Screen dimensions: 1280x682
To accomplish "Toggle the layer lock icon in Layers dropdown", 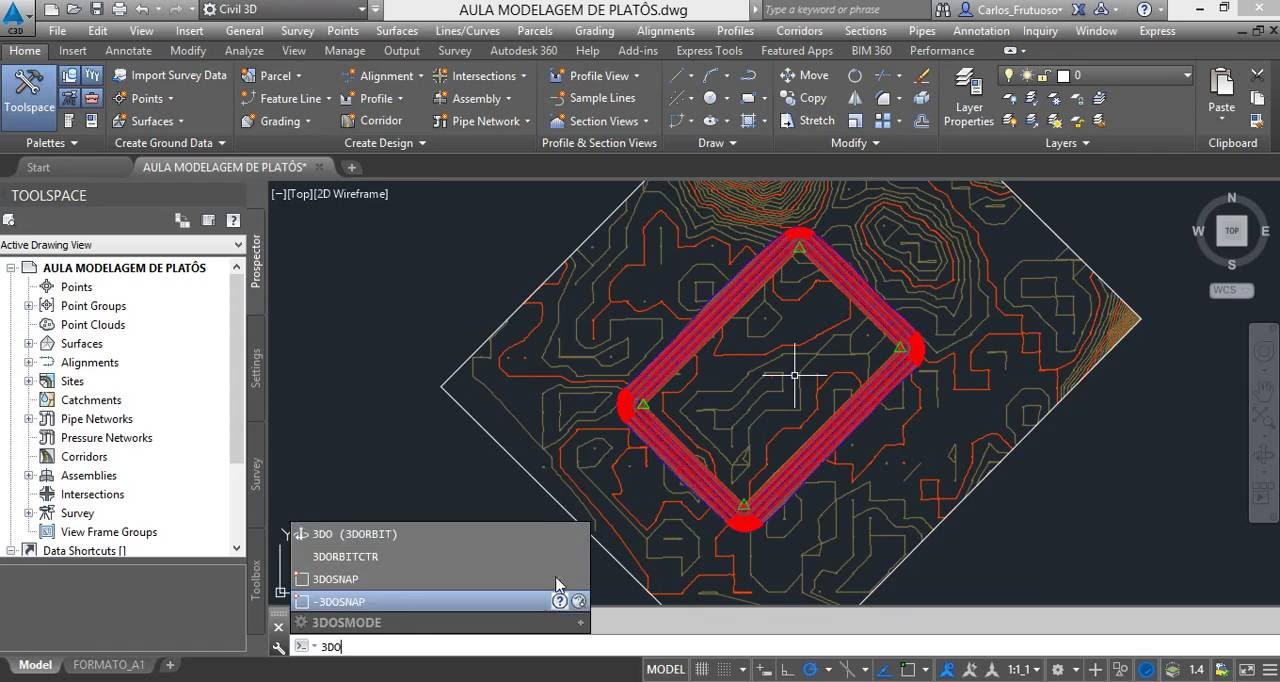I will pyautogui.click(x=1043, y=75).
